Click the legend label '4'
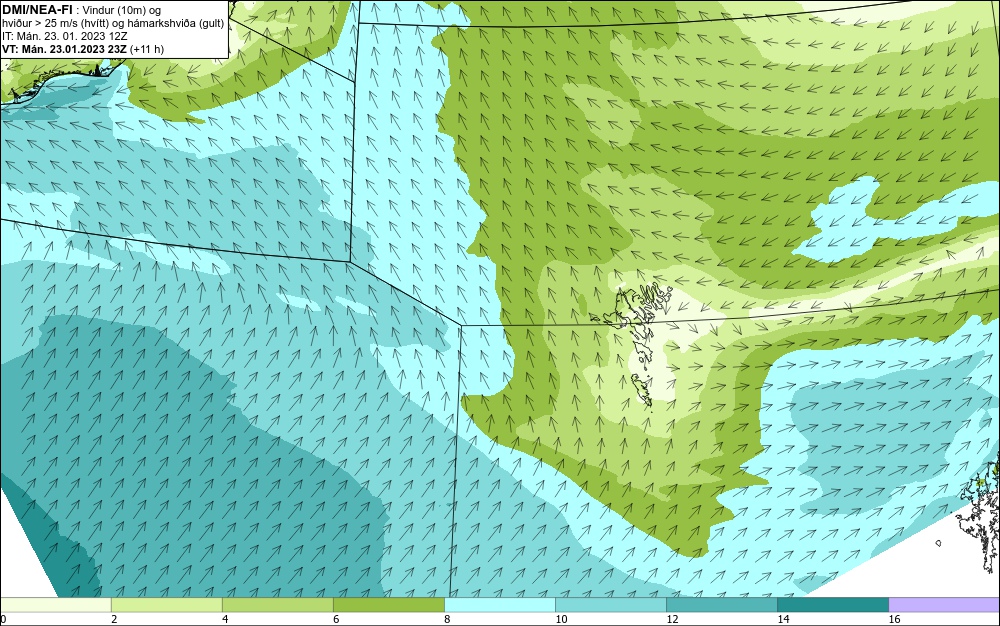The width and height of the screenshot is (1000, 626). [225, 619]
